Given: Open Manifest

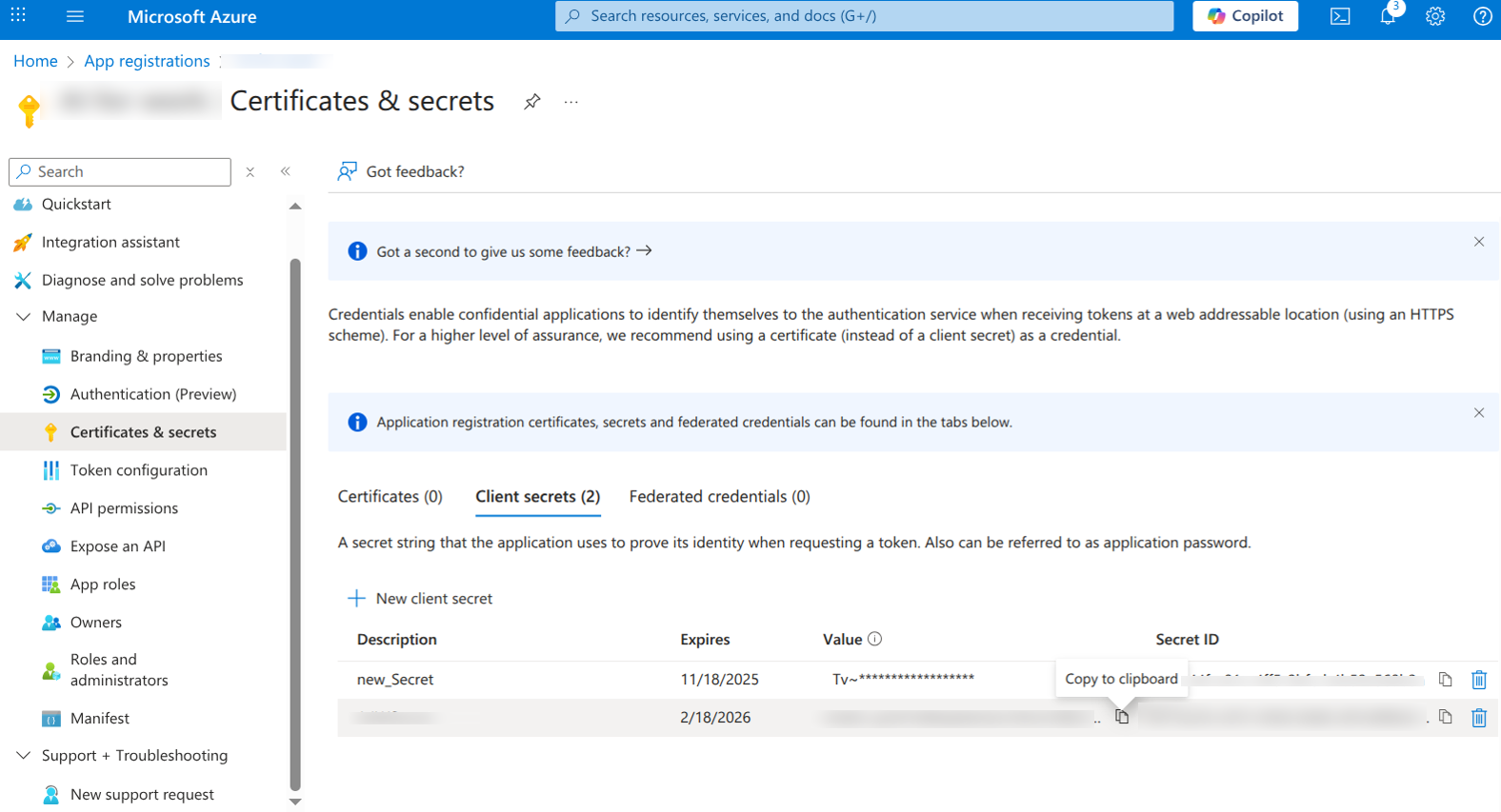Looking at the screenshot, I should pyautogui.click(x=99, y=719).
